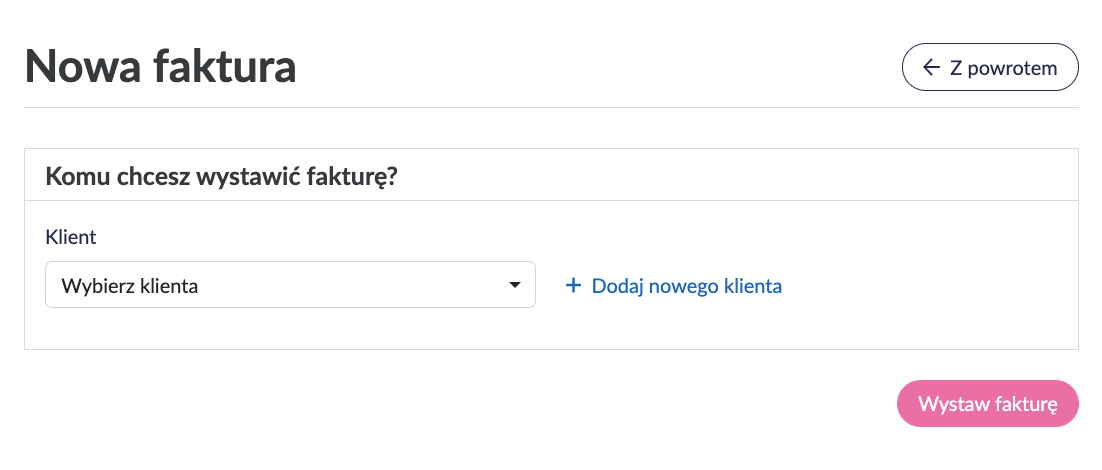Click the dropdown caret triangle icon
The height and width of the screenshot is (470, 1102).
pos(514,285)
